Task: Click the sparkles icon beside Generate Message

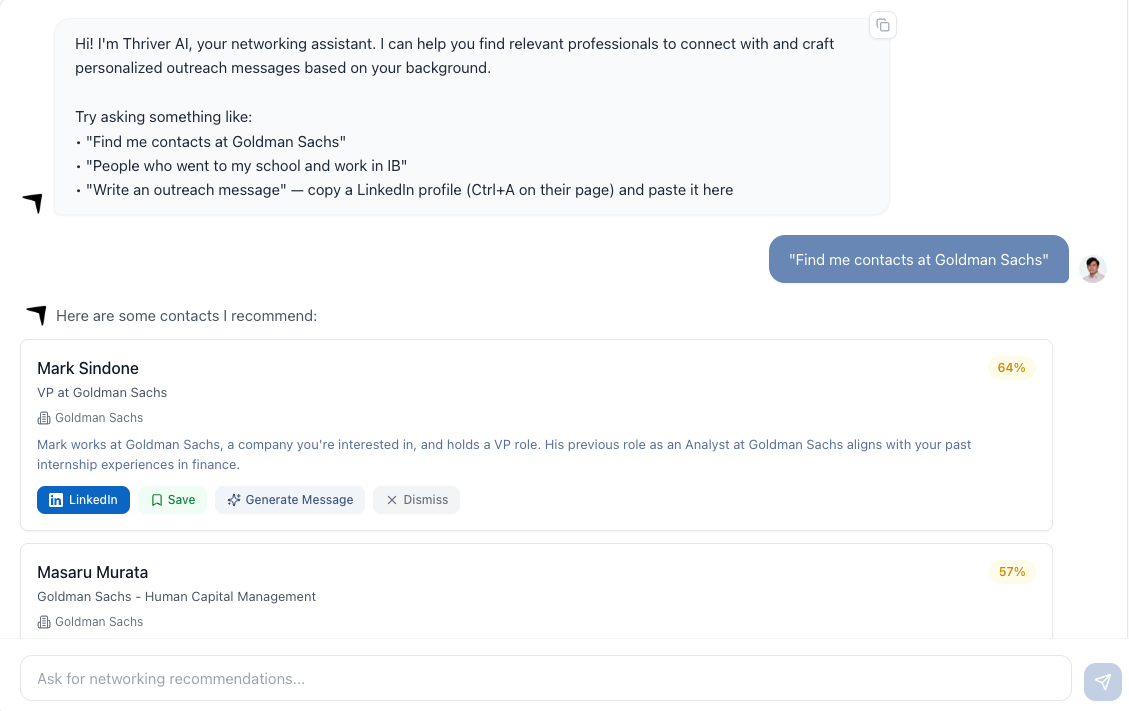Action: [x=235, y=499]
